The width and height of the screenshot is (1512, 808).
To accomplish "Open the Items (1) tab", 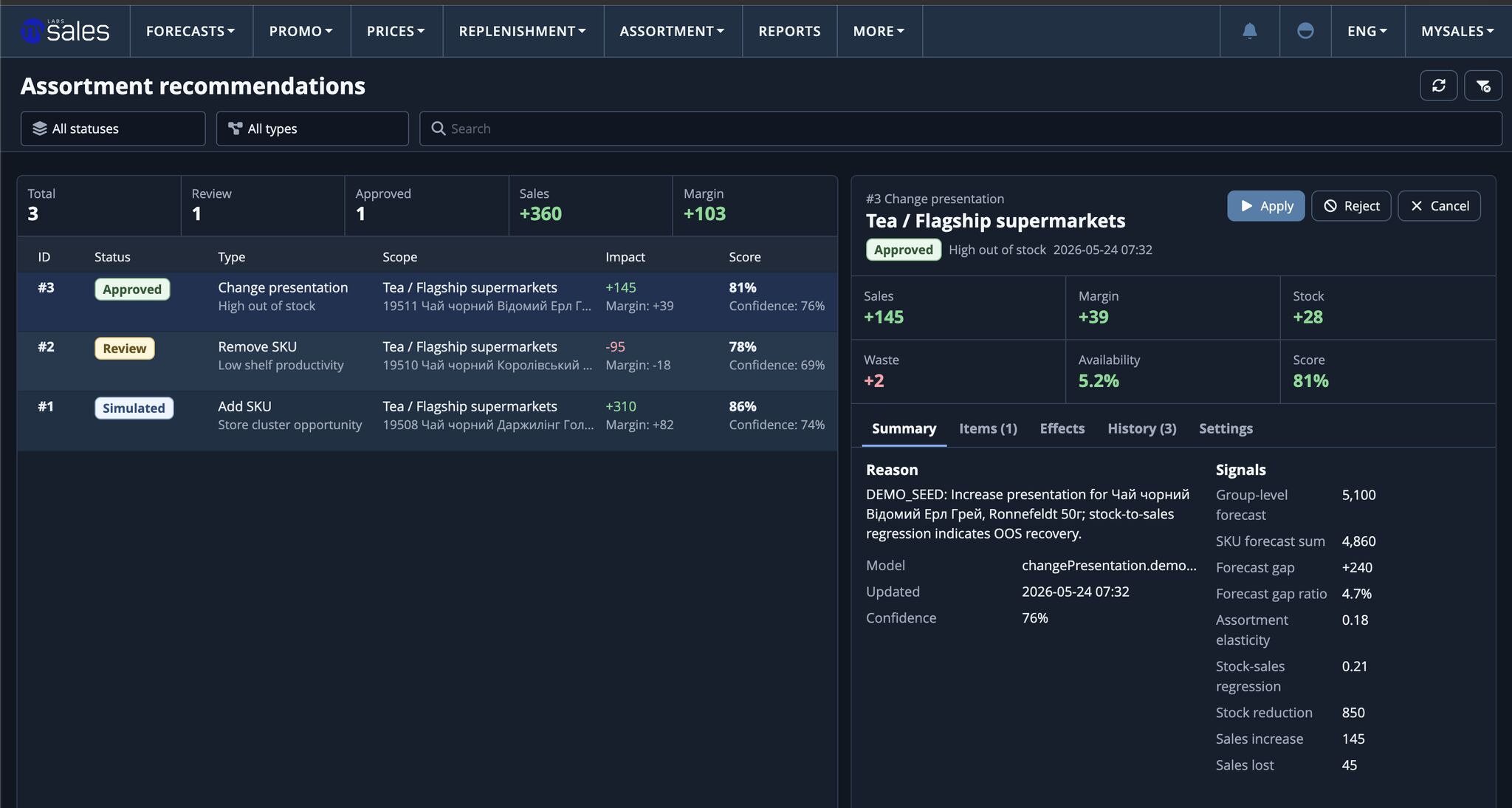I will pyautogui.click(x=988, y=428).
